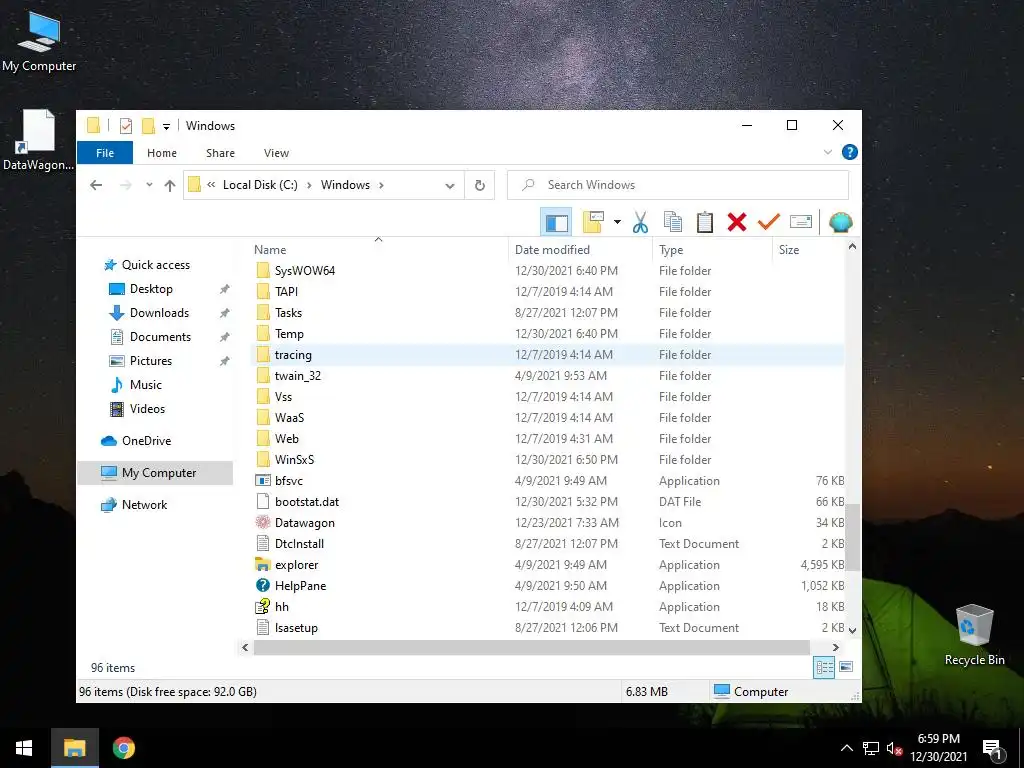The height and width of the screenshot is (768, 1024).
Task: Expand the chevron after Windows breadcrumb
Action: [x=381, y=185]
